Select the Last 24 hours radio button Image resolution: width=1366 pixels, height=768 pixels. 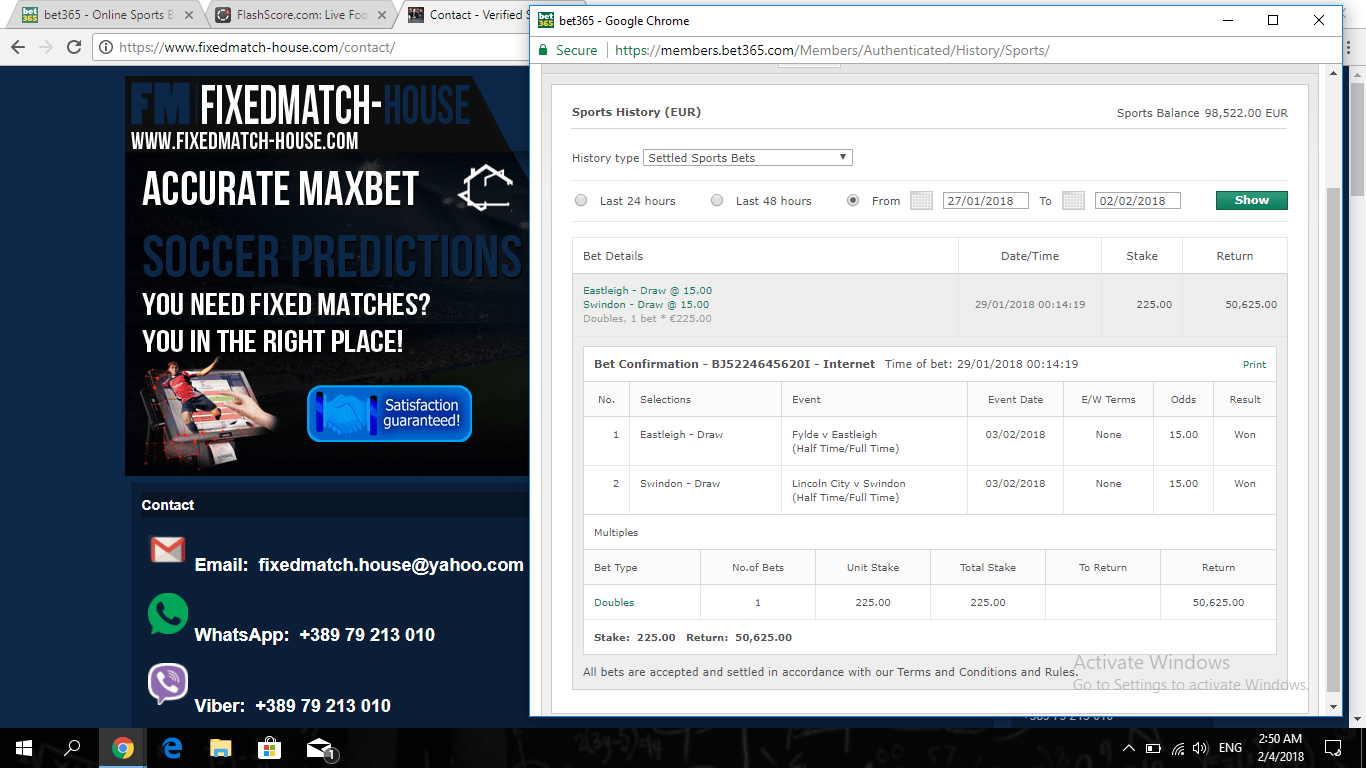[581, 200]
